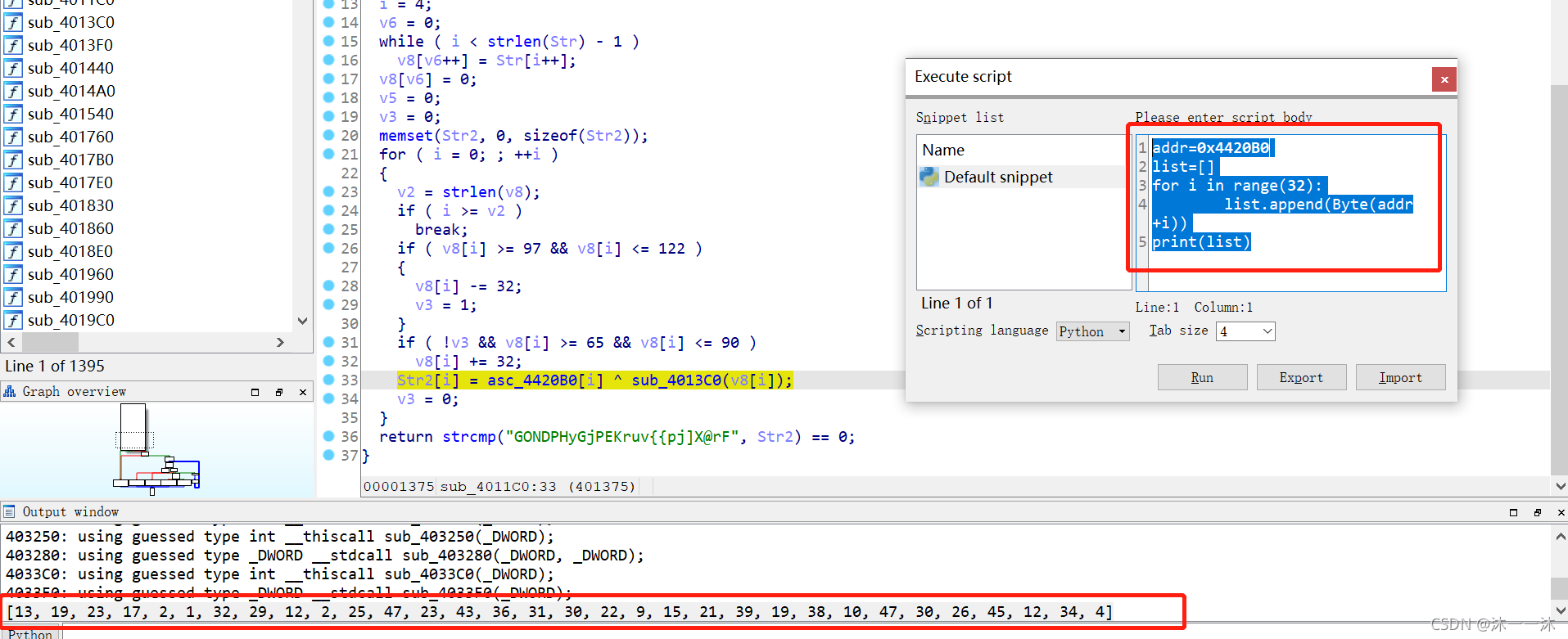Click function icon beside sub_401440
The width and height of the screenshot is (1568, 639).
13,68
